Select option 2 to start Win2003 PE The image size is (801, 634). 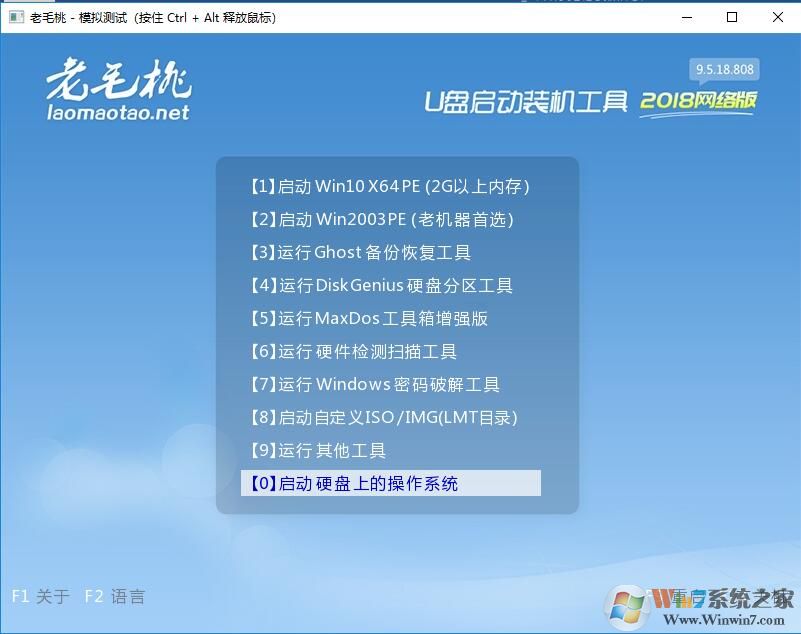(x=382, y=220)
